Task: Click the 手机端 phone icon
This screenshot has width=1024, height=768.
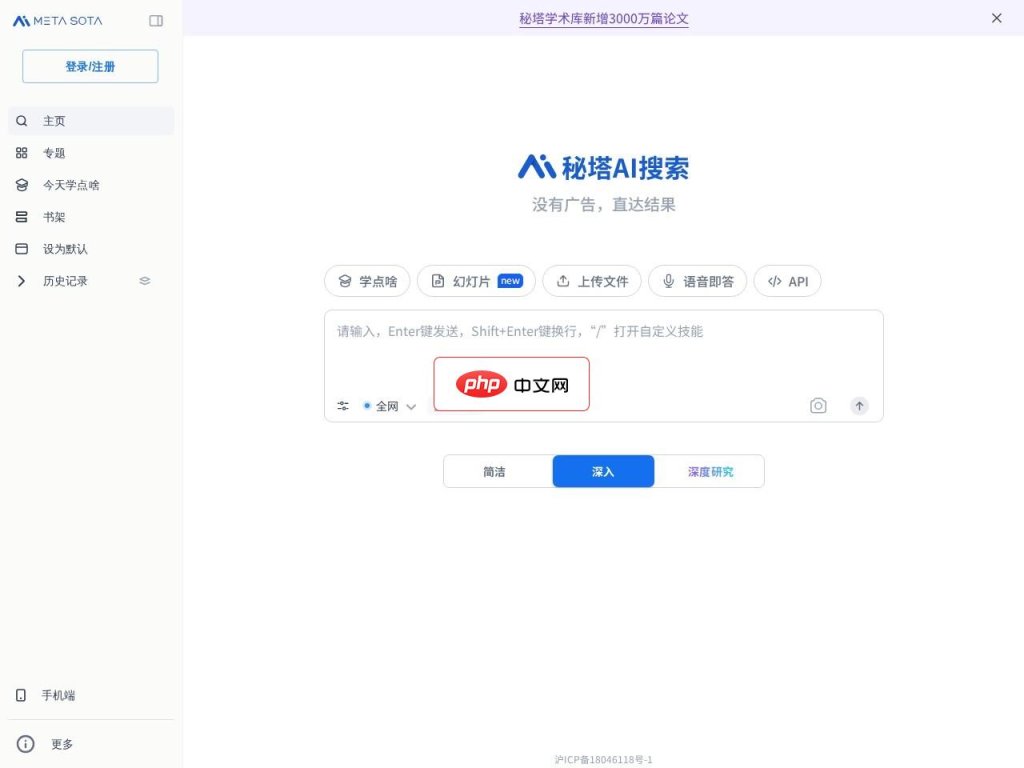Action: coord(21,695)
